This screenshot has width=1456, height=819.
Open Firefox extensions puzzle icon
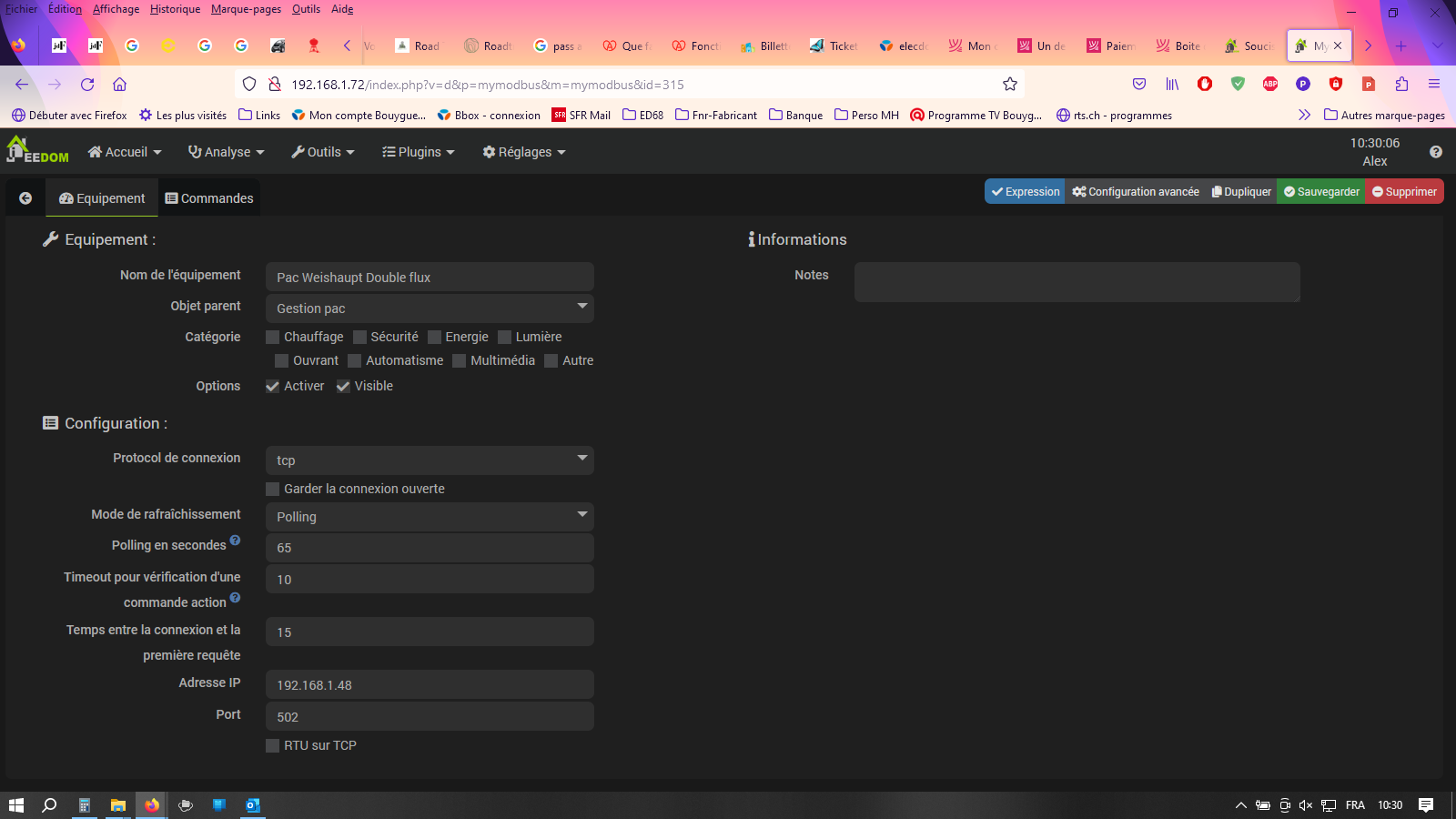coord(1401,85)
